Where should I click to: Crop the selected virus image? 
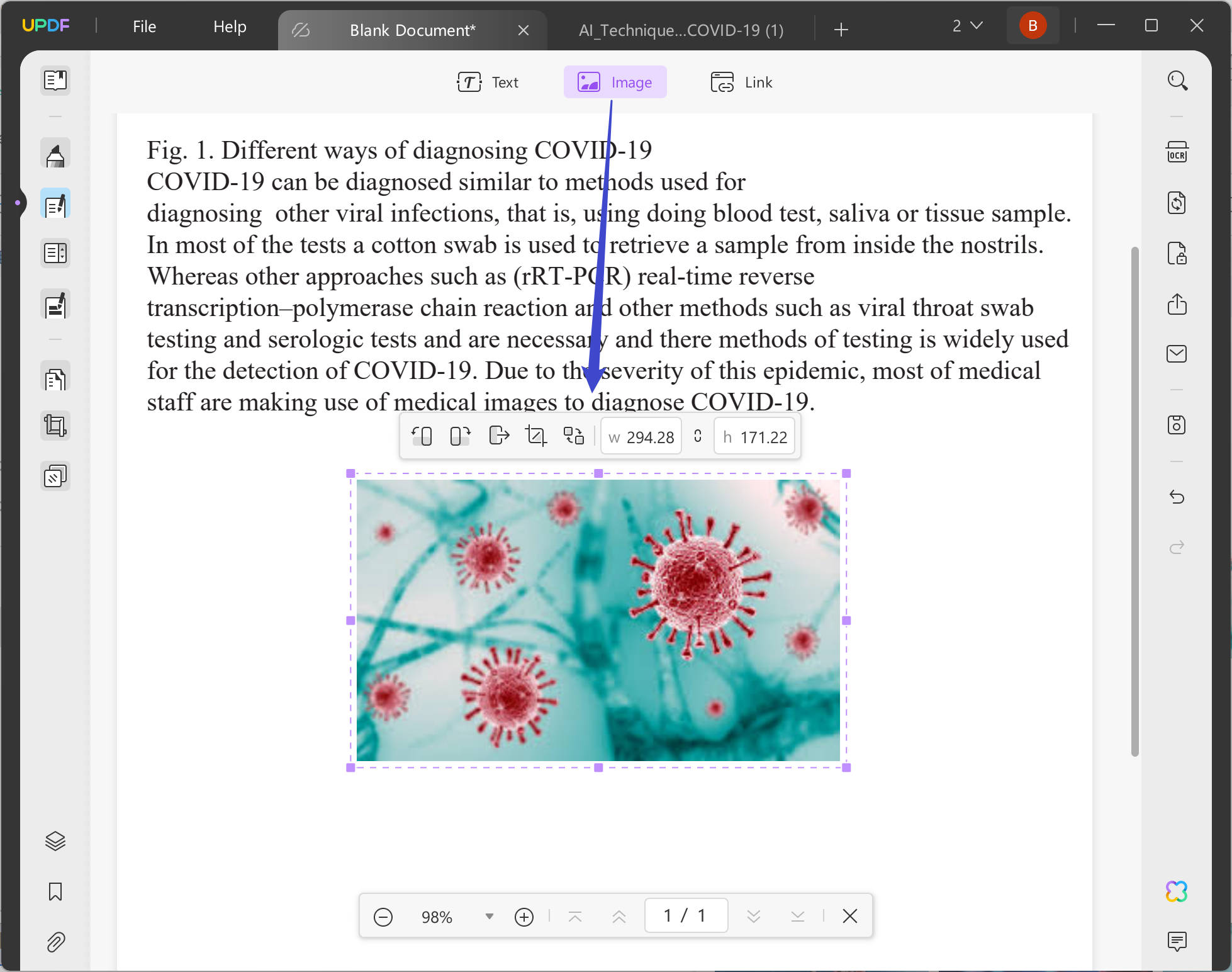coord(535,435)
